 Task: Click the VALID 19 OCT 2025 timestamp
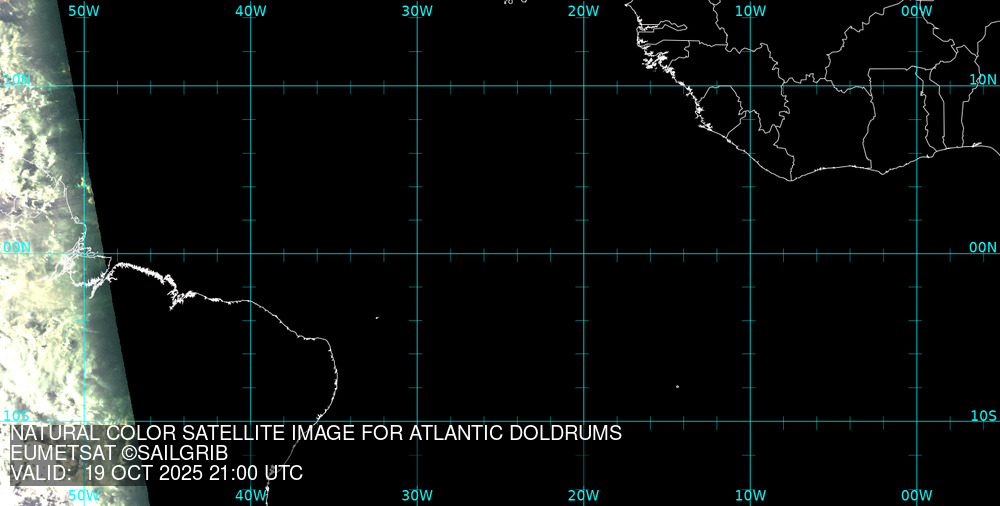[x=156, y=473]
